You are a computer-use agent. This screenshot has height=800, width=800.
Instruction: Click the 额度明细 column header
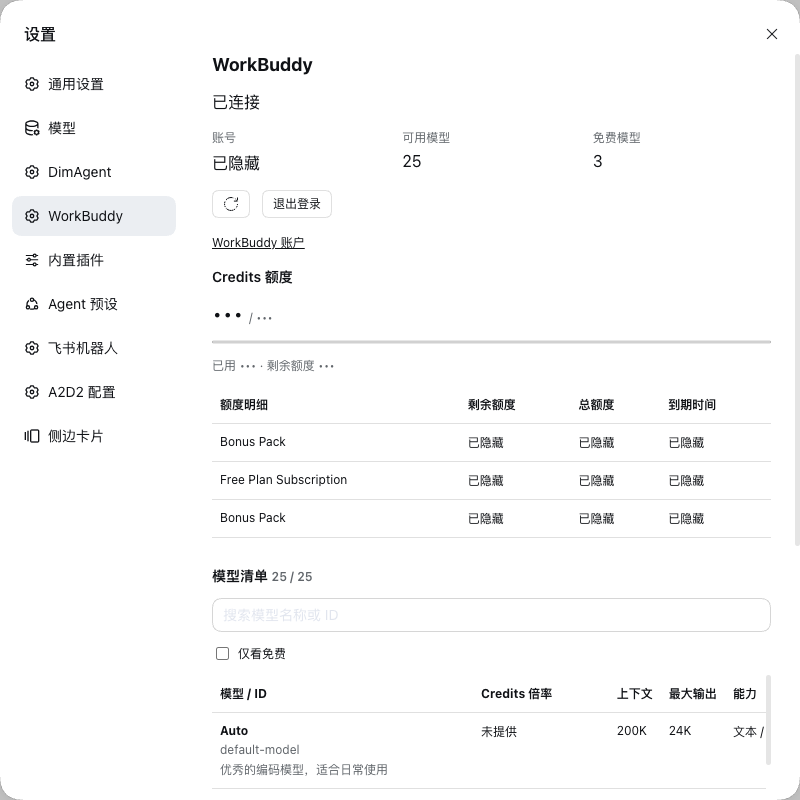(x=244, y=405)
